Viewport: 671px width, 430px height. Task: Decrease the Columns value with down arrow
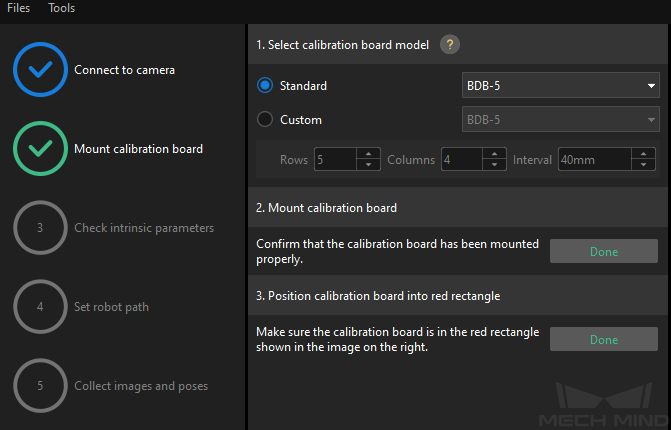[x=494, y=165]
